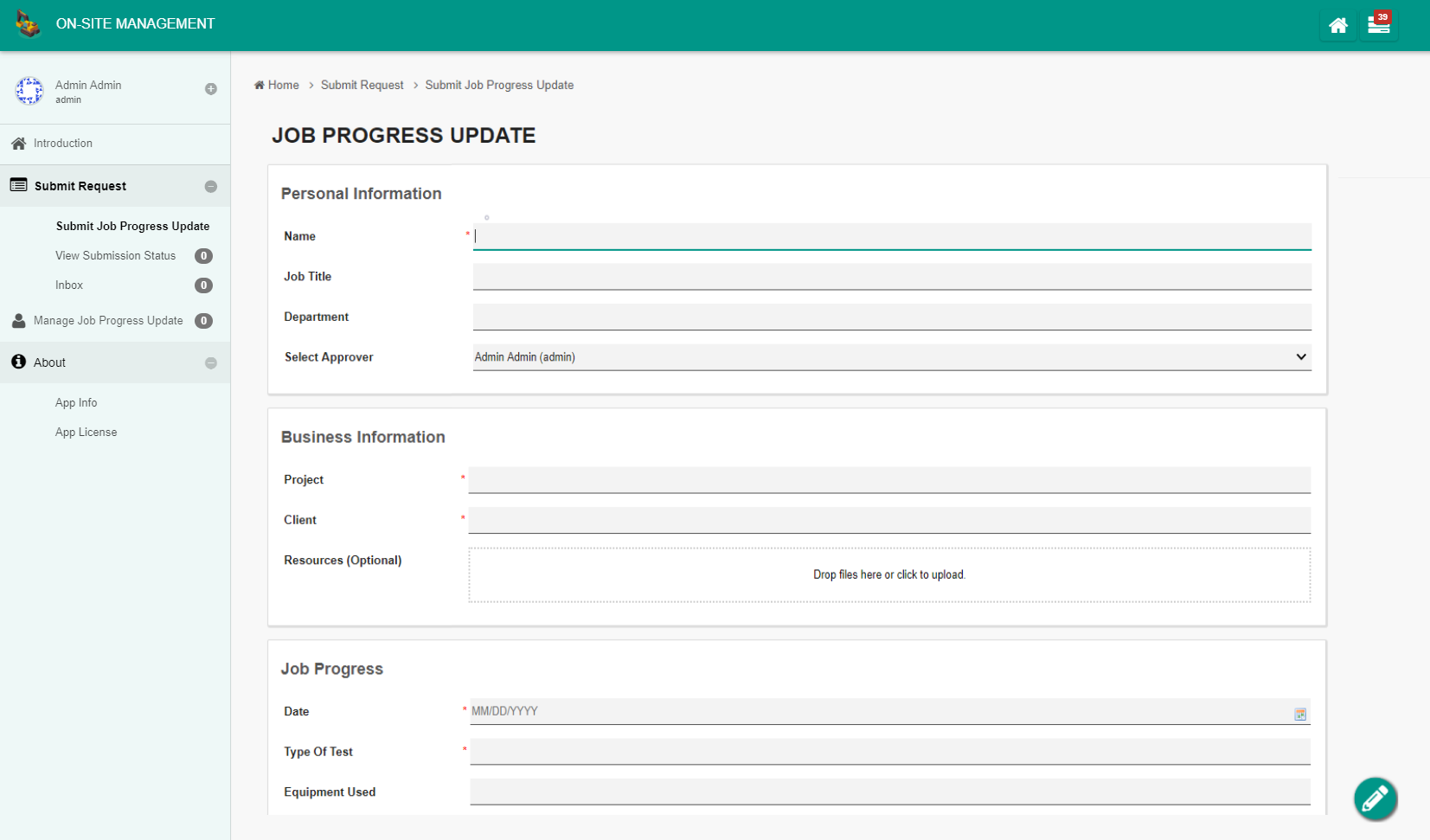Select Submit Job Progress Update in the sidebar
The image size is (1430, 840).
click(131, 226)
